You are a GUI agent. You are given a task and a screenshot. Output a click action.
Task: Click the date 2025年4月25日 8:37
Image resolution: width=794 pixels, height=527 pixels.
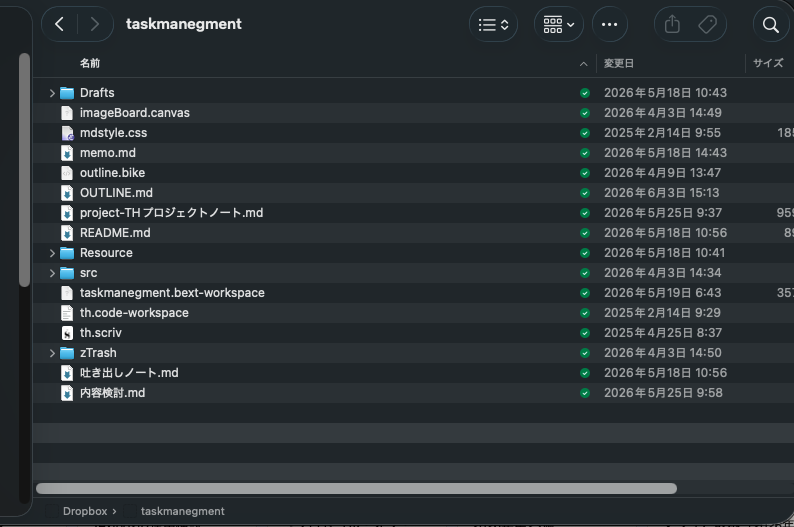(x=663, y=333)
